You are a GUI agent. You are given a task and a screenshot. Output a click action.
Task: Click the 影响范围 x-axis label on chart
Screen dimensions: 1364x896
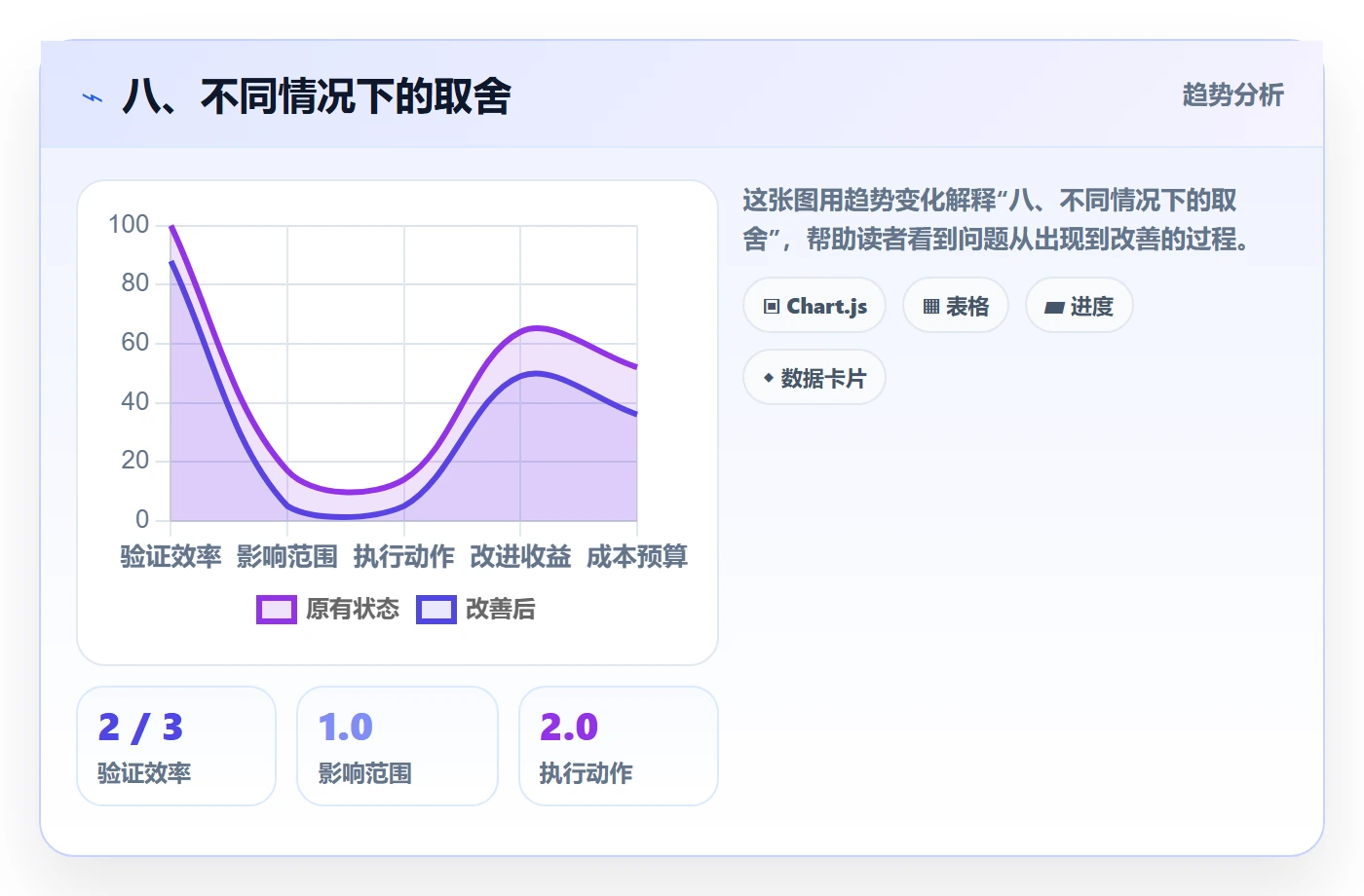pyautogui.click(x=287, y=556)
